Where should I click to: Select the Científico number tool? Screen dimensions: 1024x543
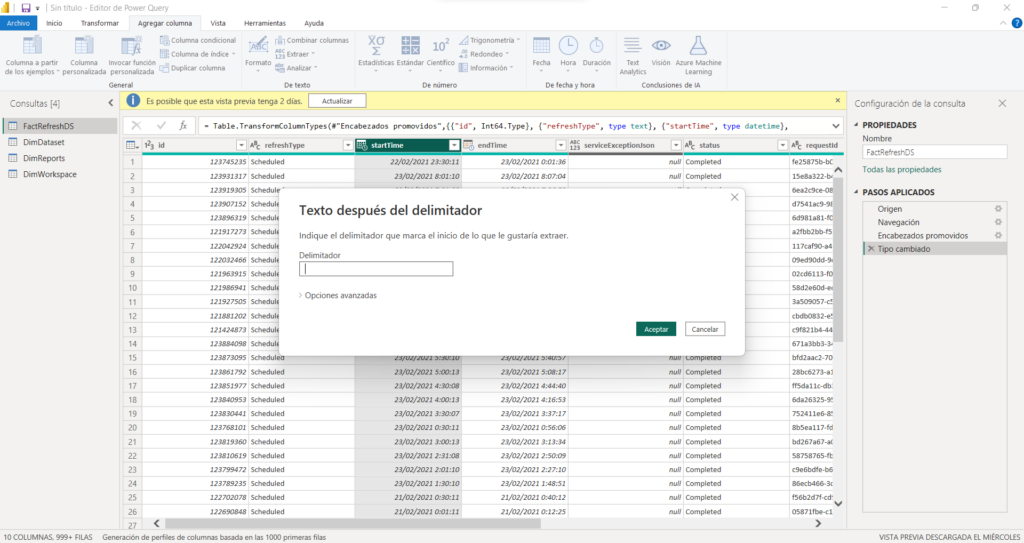click(440, 46)
